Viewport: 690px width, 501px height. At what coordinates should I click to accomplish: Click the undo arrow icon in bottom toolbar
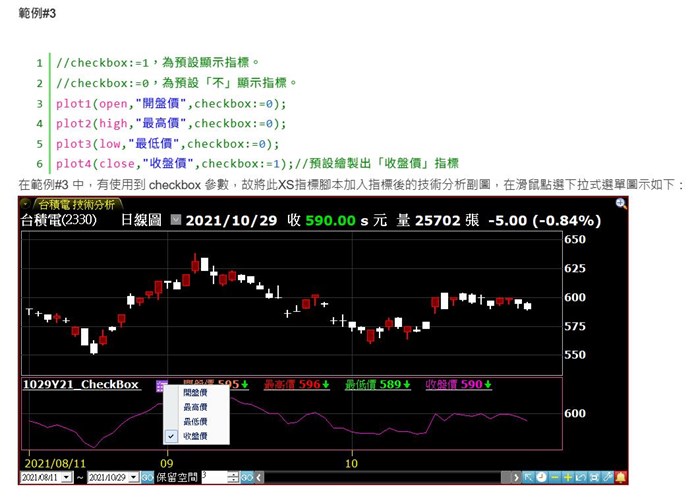(x=581, y=477)
